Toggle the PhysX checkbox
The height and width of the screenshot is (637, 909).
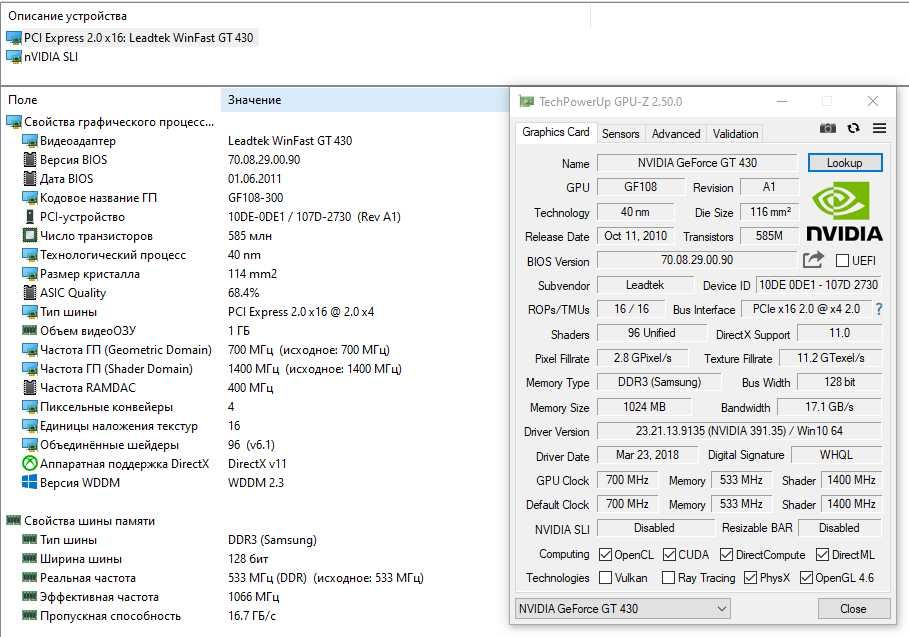point(750,578)
